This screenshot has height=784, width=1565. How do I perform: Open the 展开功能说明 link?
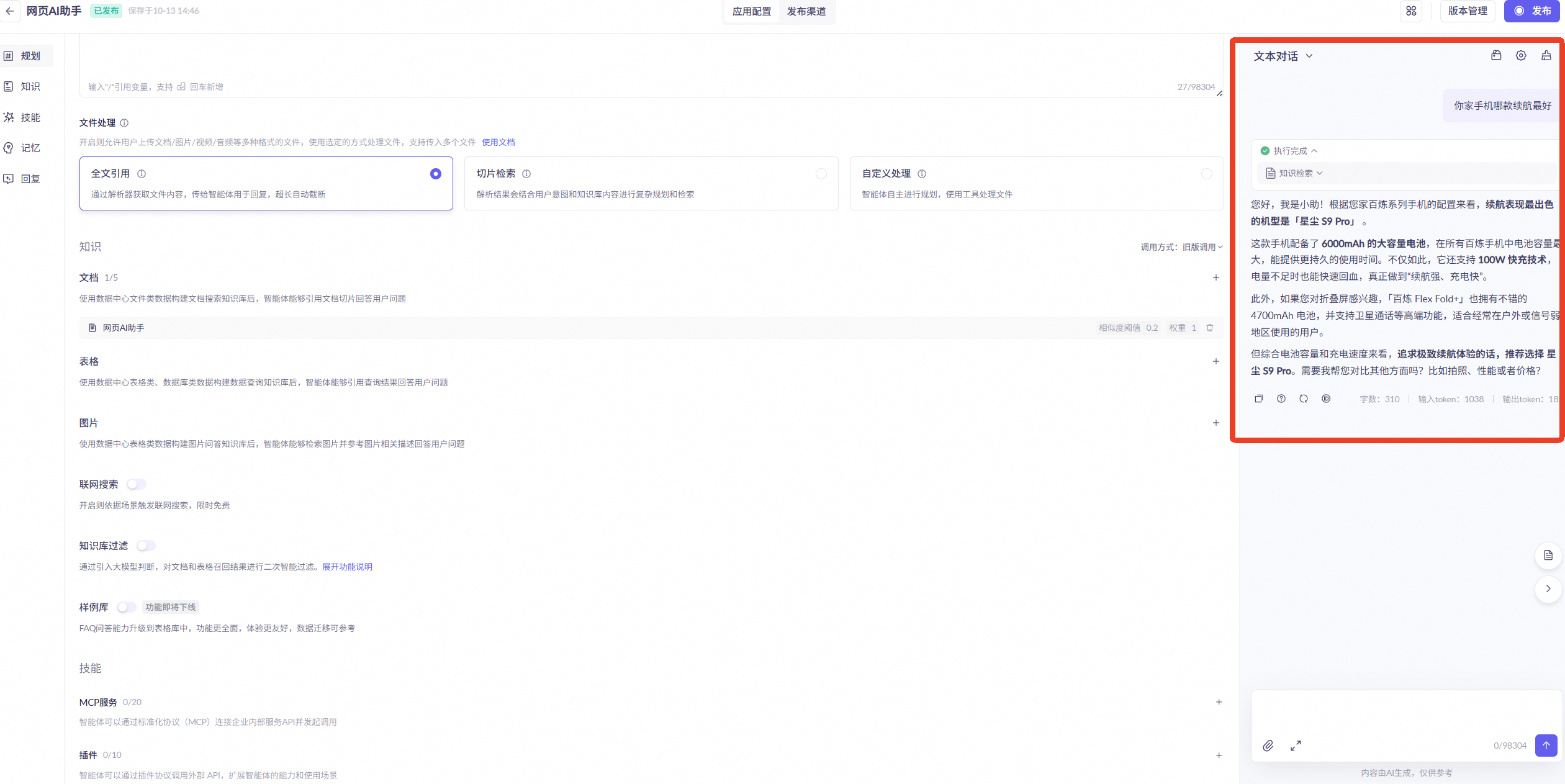click(x=347, y=567)
